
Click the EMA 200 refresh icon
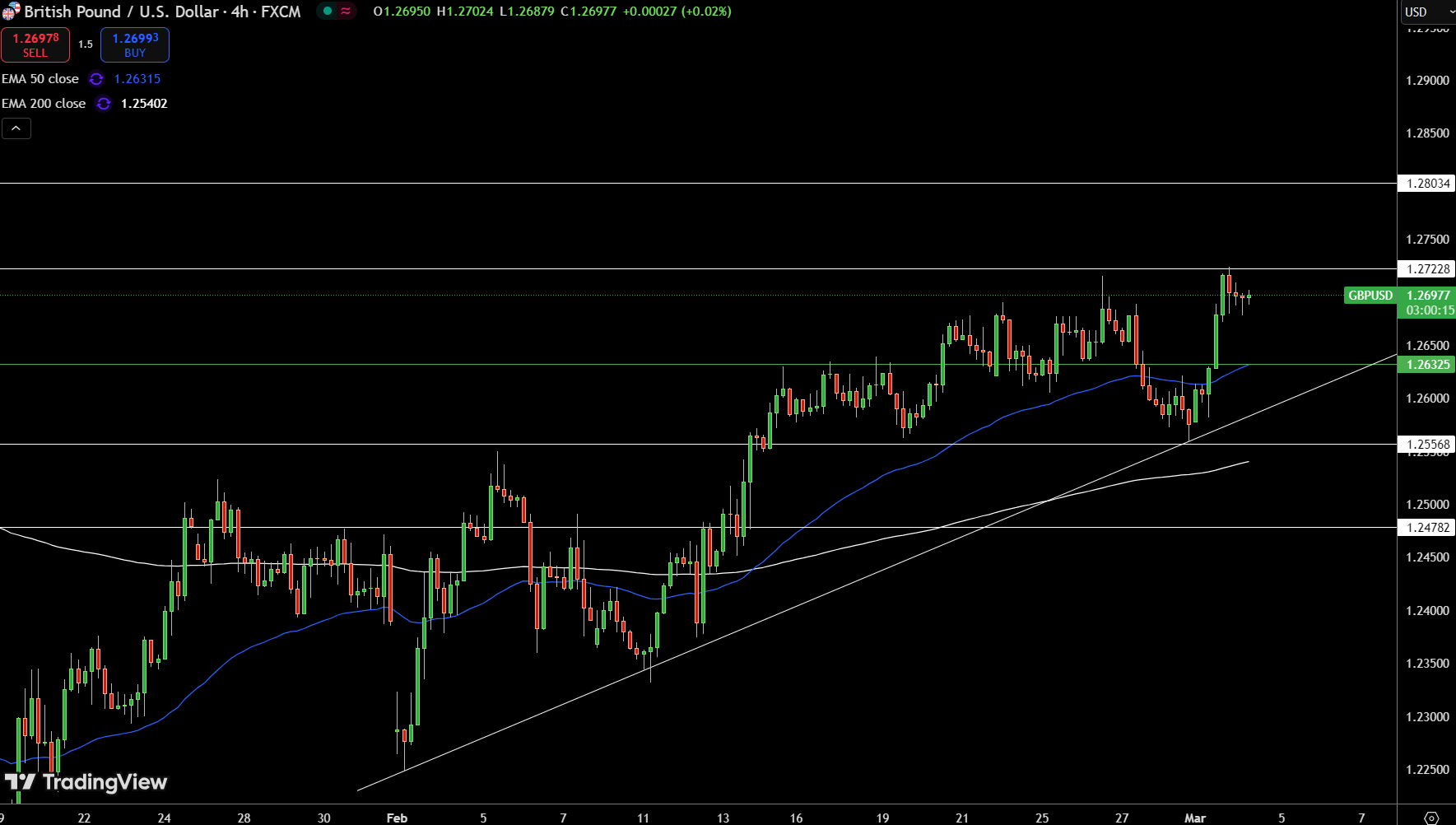(103, 104)
